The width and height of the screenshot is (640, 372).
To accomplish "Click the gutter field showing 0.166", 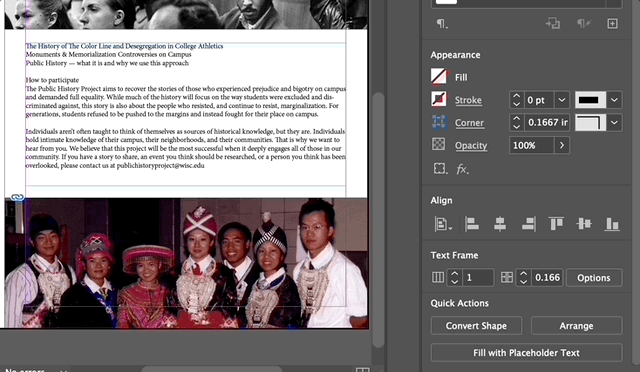I will [546, 278].
